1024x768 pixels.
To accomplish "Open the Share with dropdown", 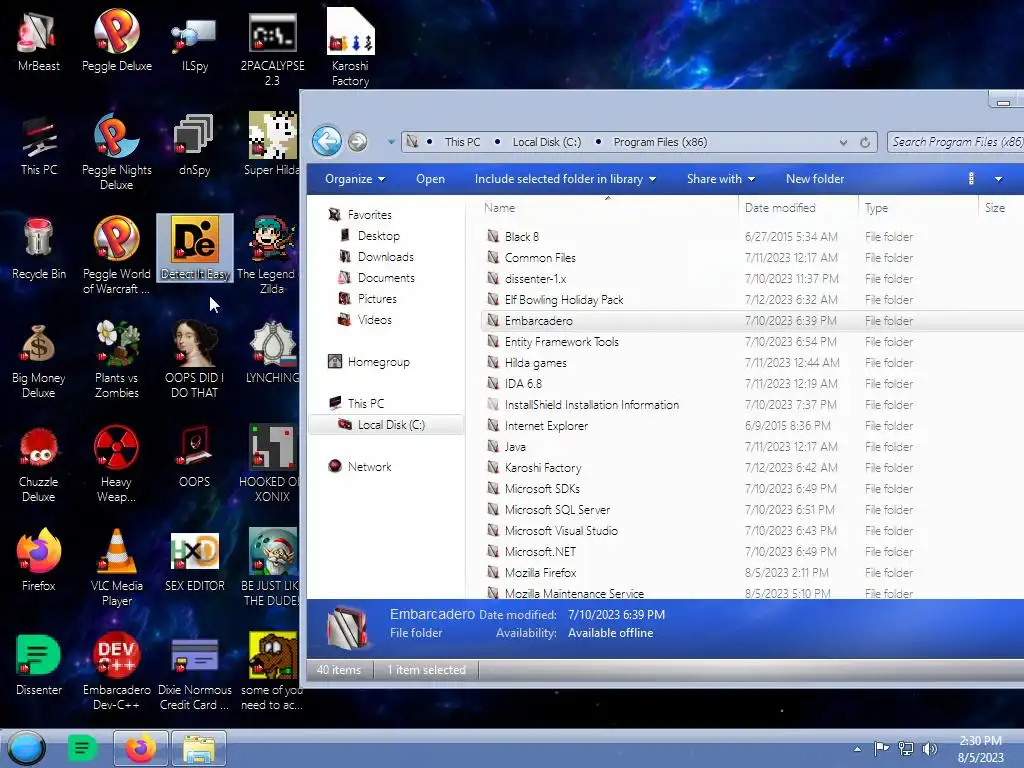I will click(721, 179).
